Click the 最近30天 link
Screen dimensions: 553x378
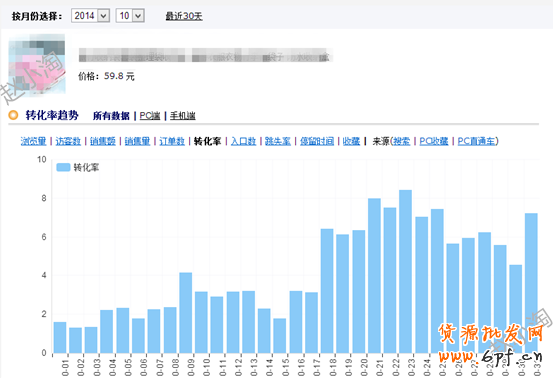(x=184, y=16)
